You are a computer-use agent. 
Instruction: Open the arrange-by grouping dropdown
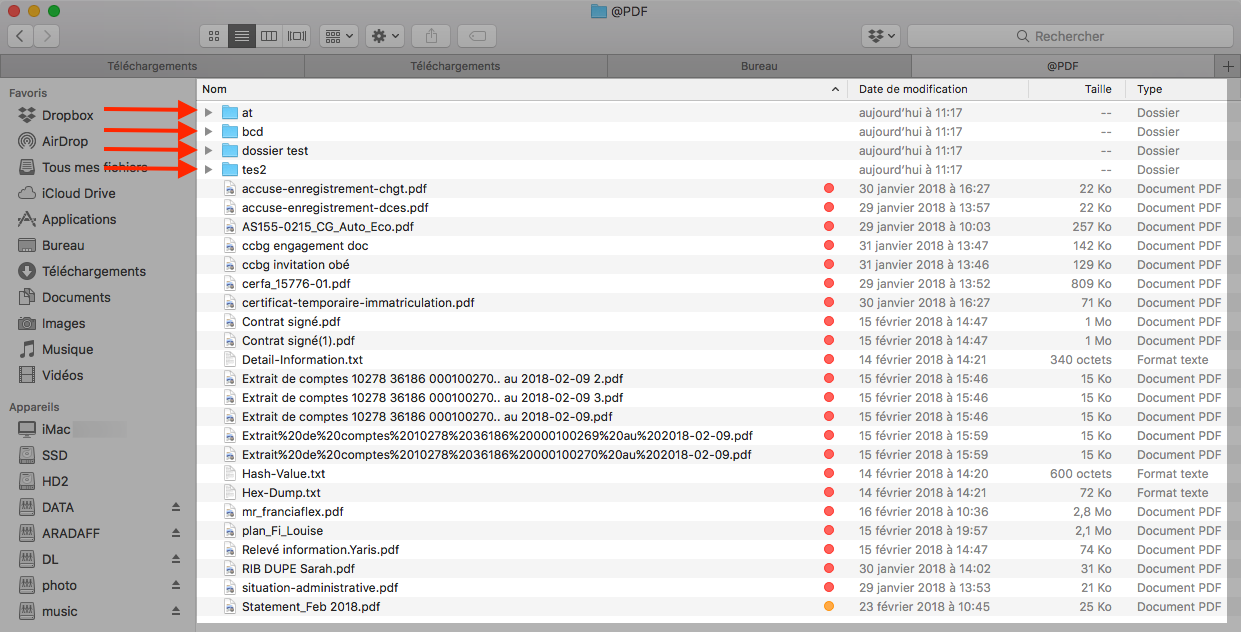tap(339, 36)
